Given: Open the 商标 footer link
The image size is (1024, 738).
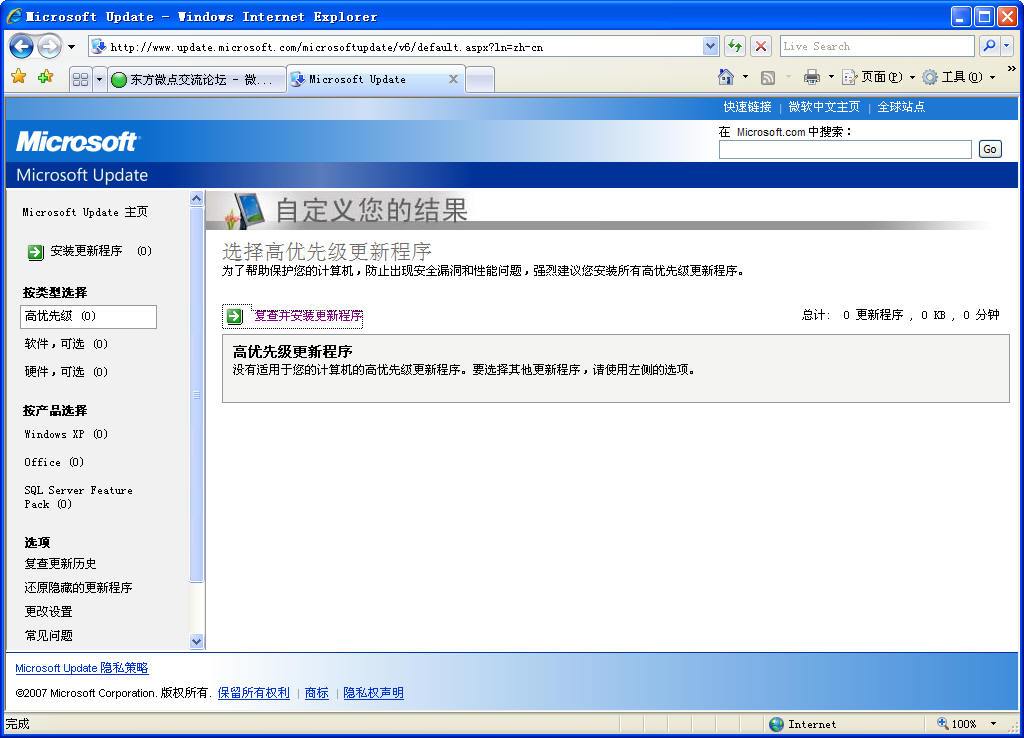Looking at the screenshot, I should click(317, 693).
